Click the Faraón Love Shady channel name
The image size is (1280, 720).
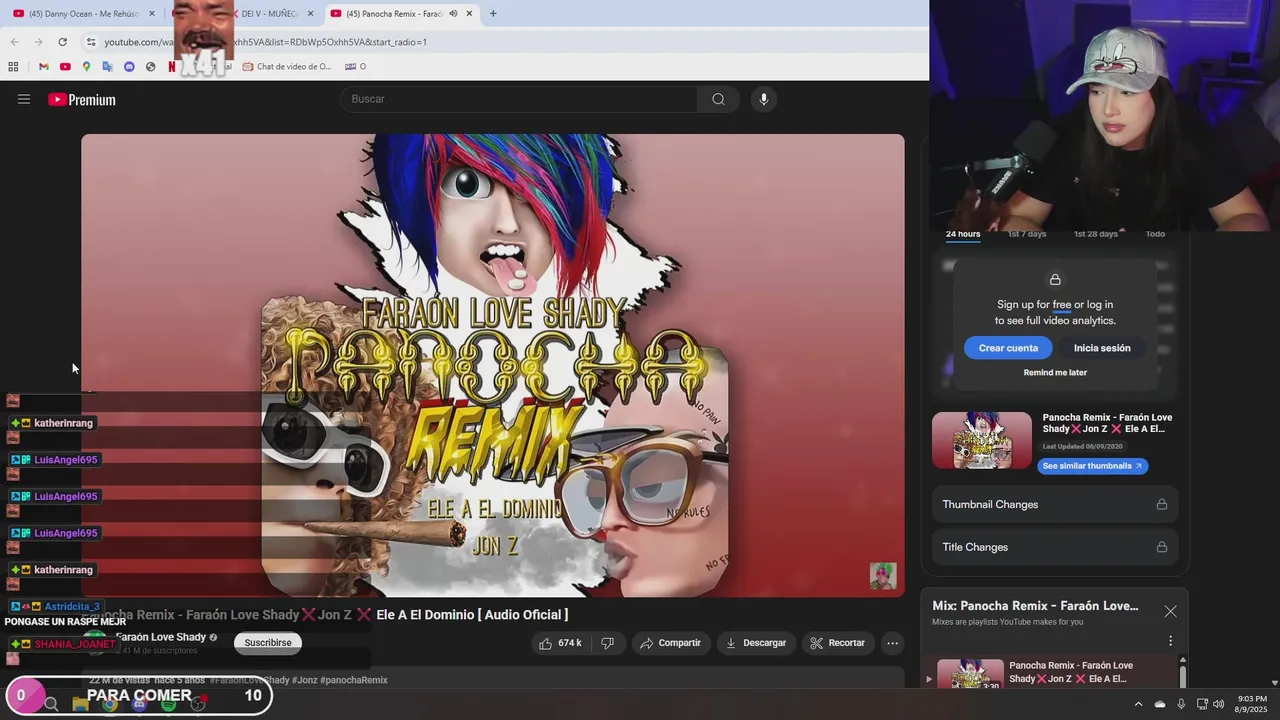161,637
